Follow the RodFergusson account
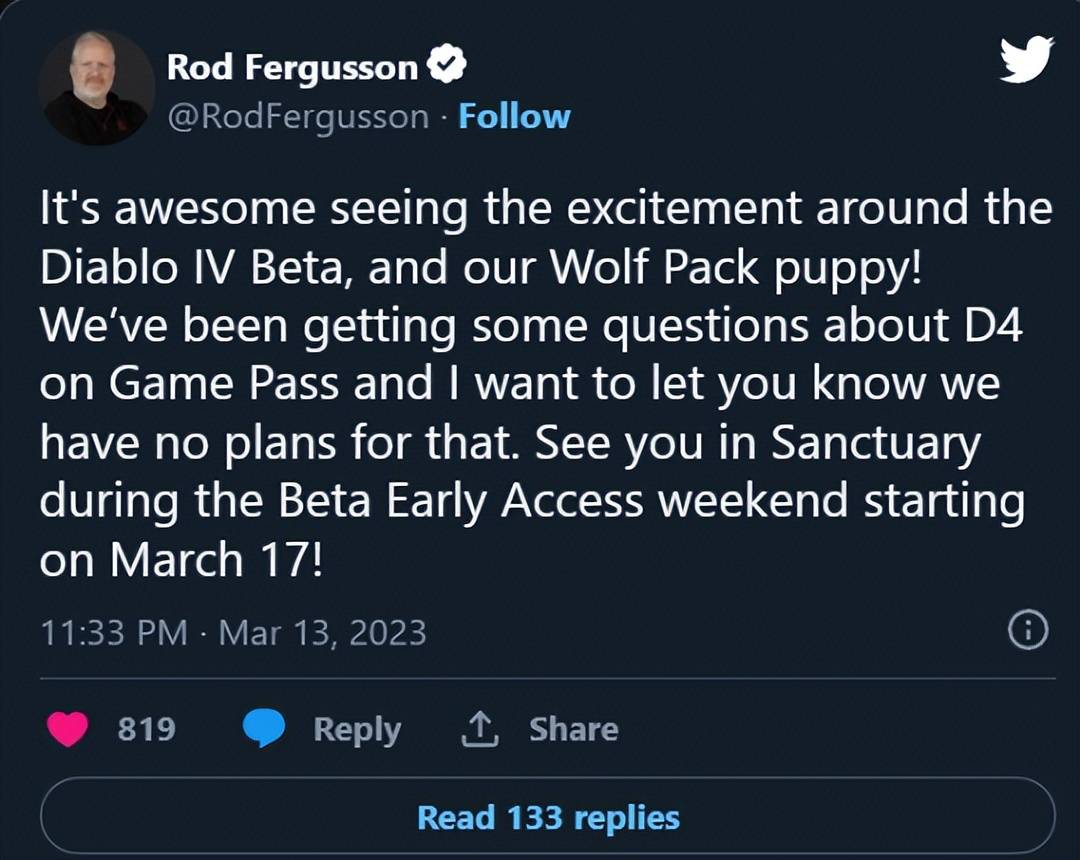The height and width of the screenshot is (860, 1080). [514, 117]
